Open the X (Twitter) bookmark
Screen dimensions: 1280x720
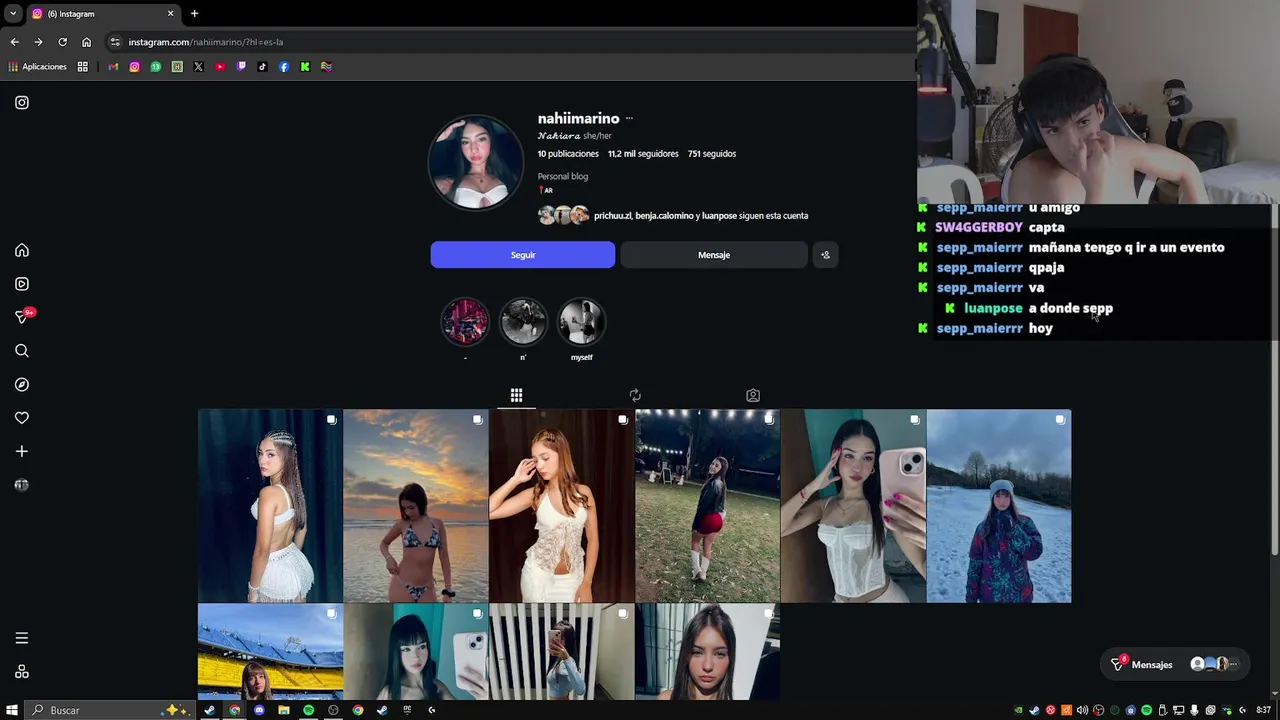tap(198, 67)
